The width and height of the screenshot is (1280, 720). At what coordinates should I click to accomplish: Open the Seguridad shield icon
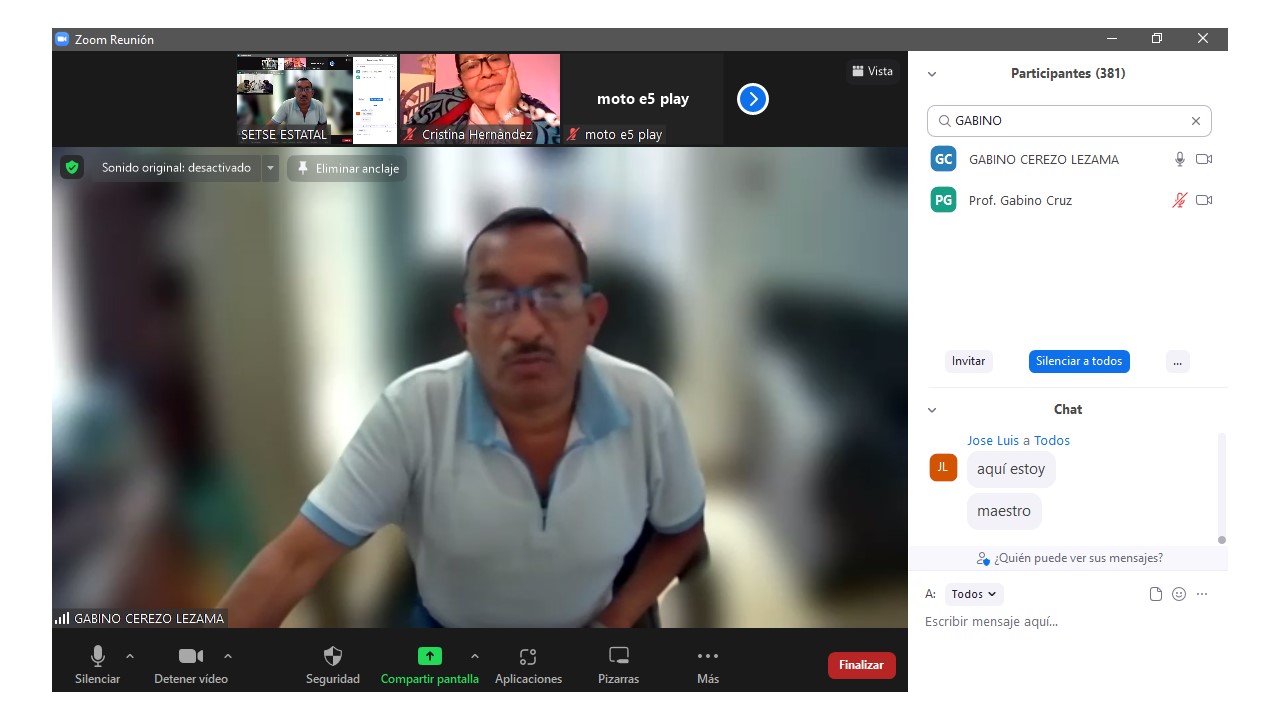coord(333,656)
